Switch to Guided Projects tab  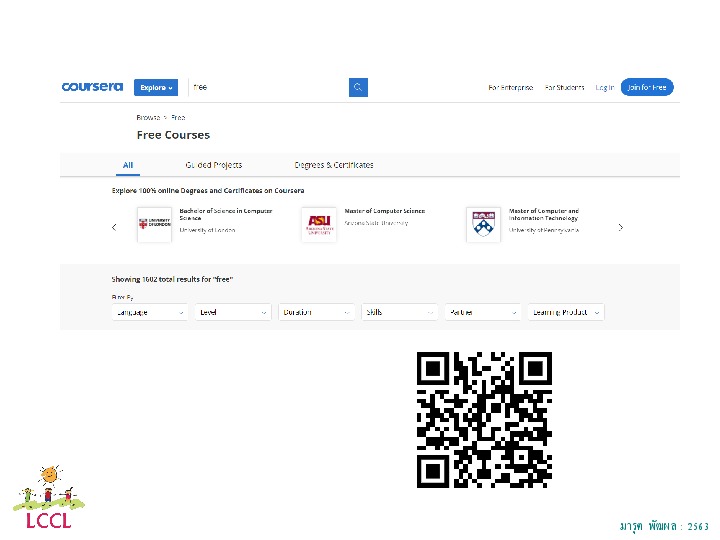[x=214, y=165]
